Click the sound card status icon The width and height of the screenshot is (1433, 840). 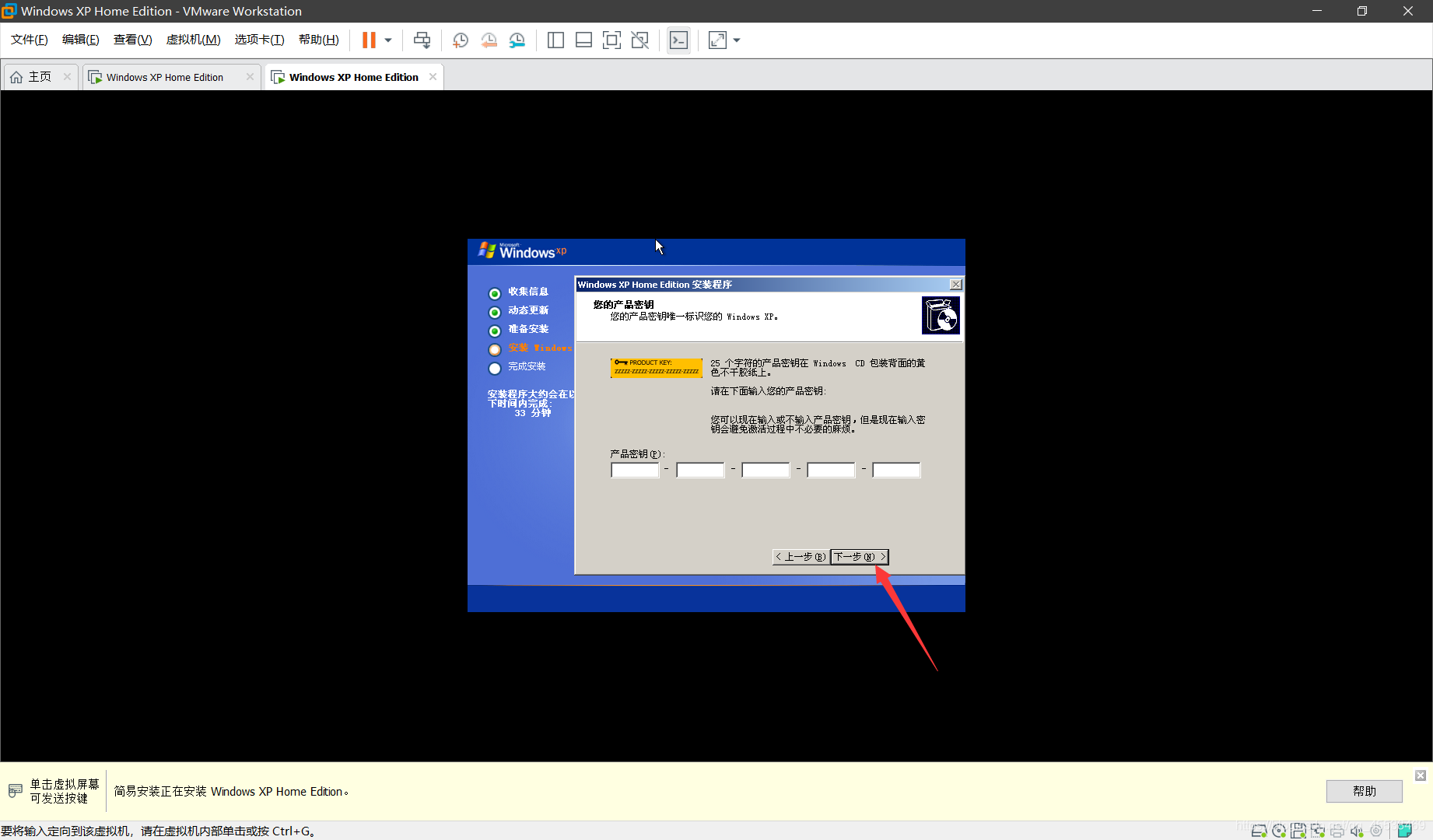(1356, 831)
